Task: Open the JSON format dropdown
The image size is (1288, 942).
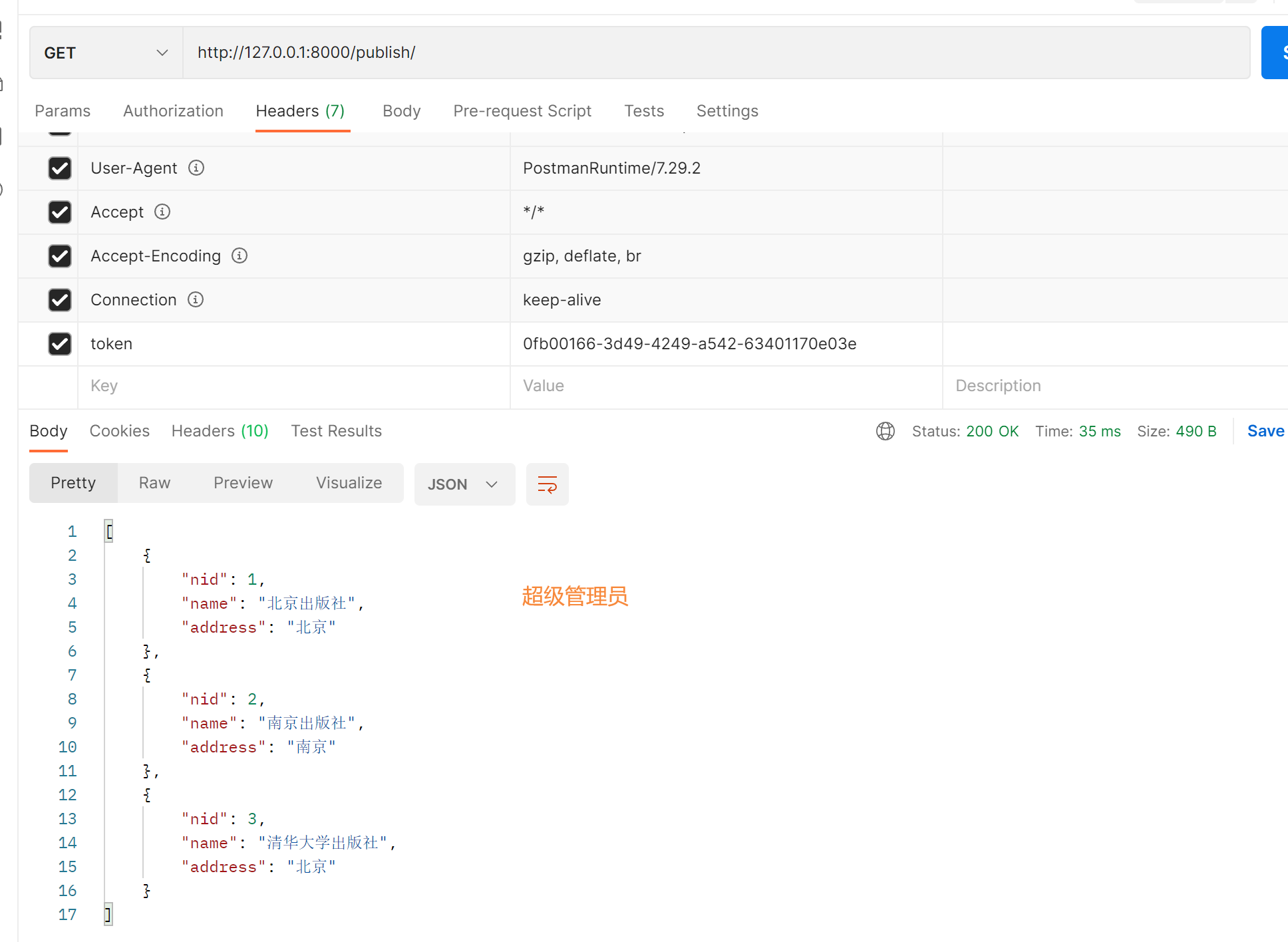Action: point(464,484)
